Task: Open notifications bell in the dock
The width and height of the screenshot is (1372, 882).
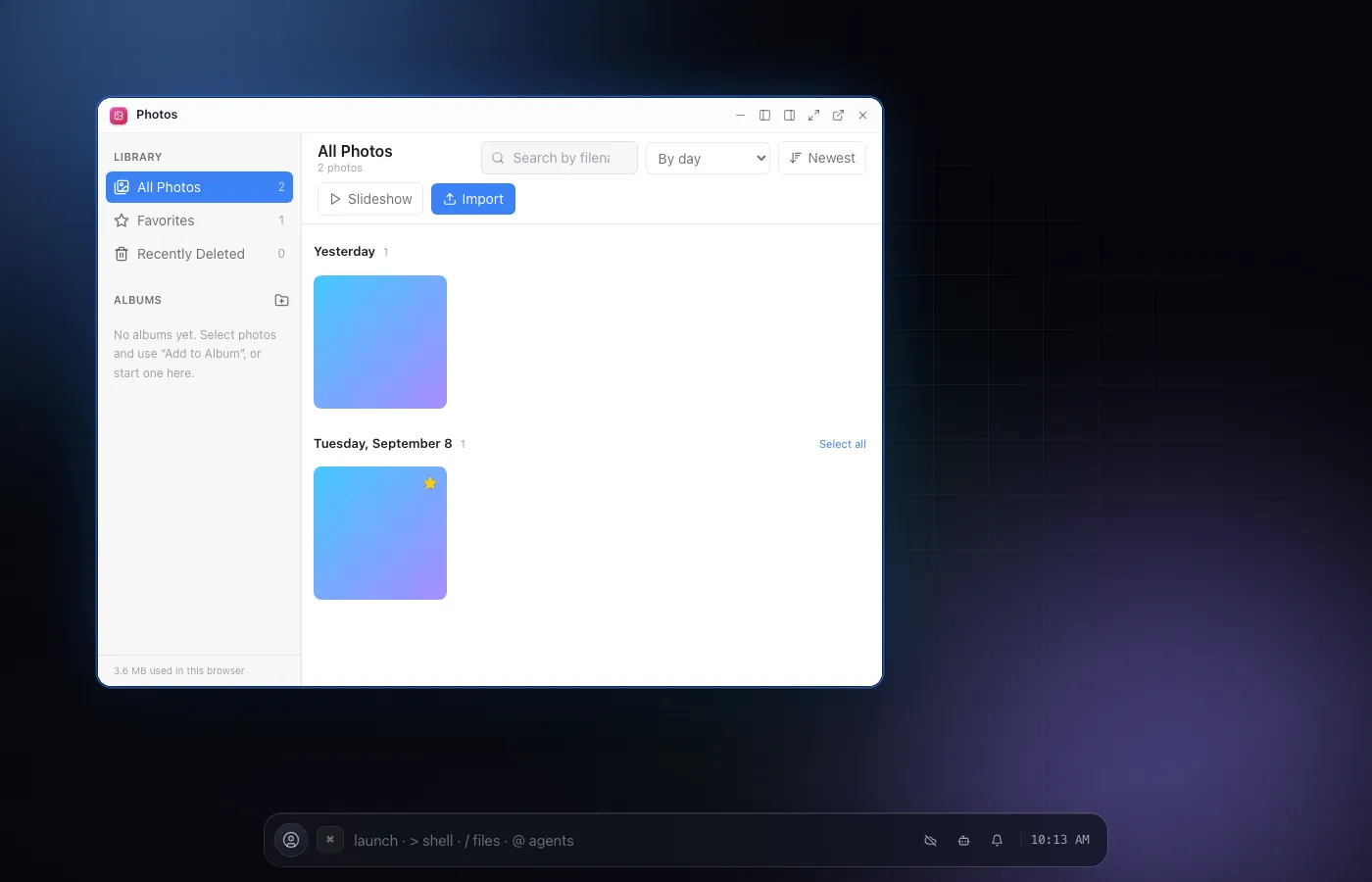Action: (x=997, y=841)
